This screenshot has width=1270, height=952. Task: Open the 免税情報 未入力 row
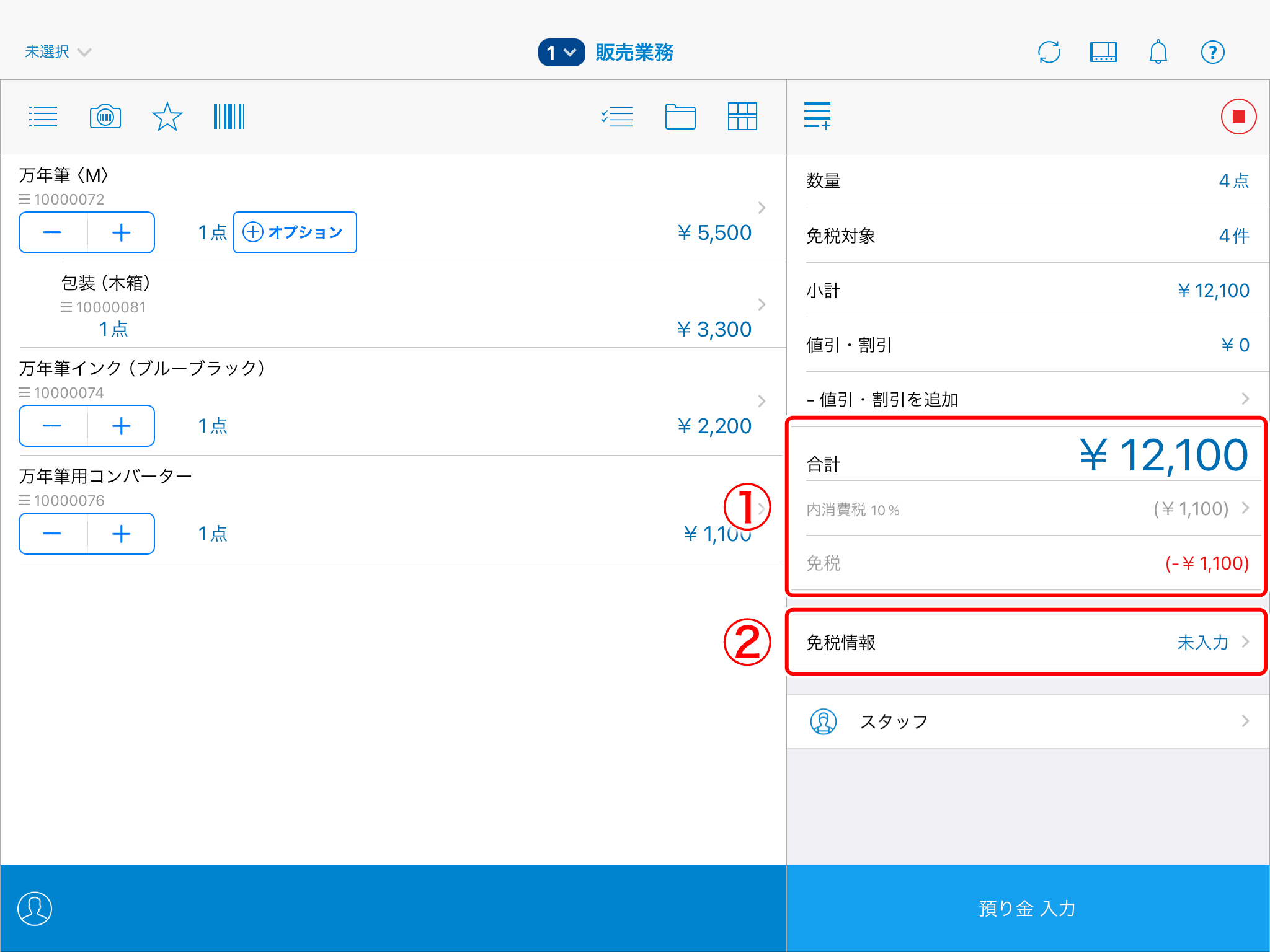point(1028,642)
